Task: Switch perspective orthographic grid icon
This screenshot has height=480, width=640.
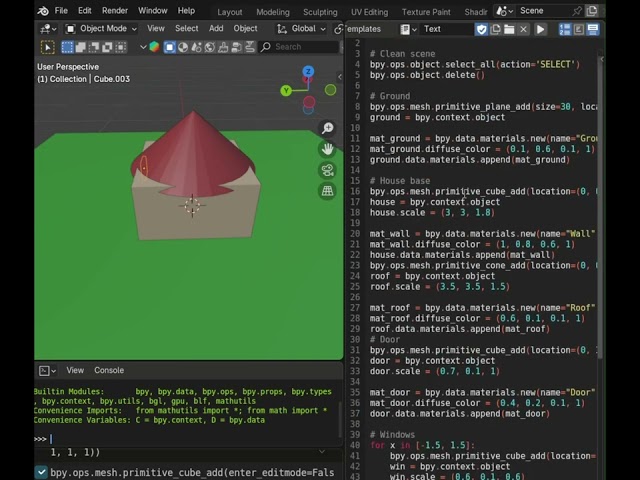Action: tap(327, 191)
